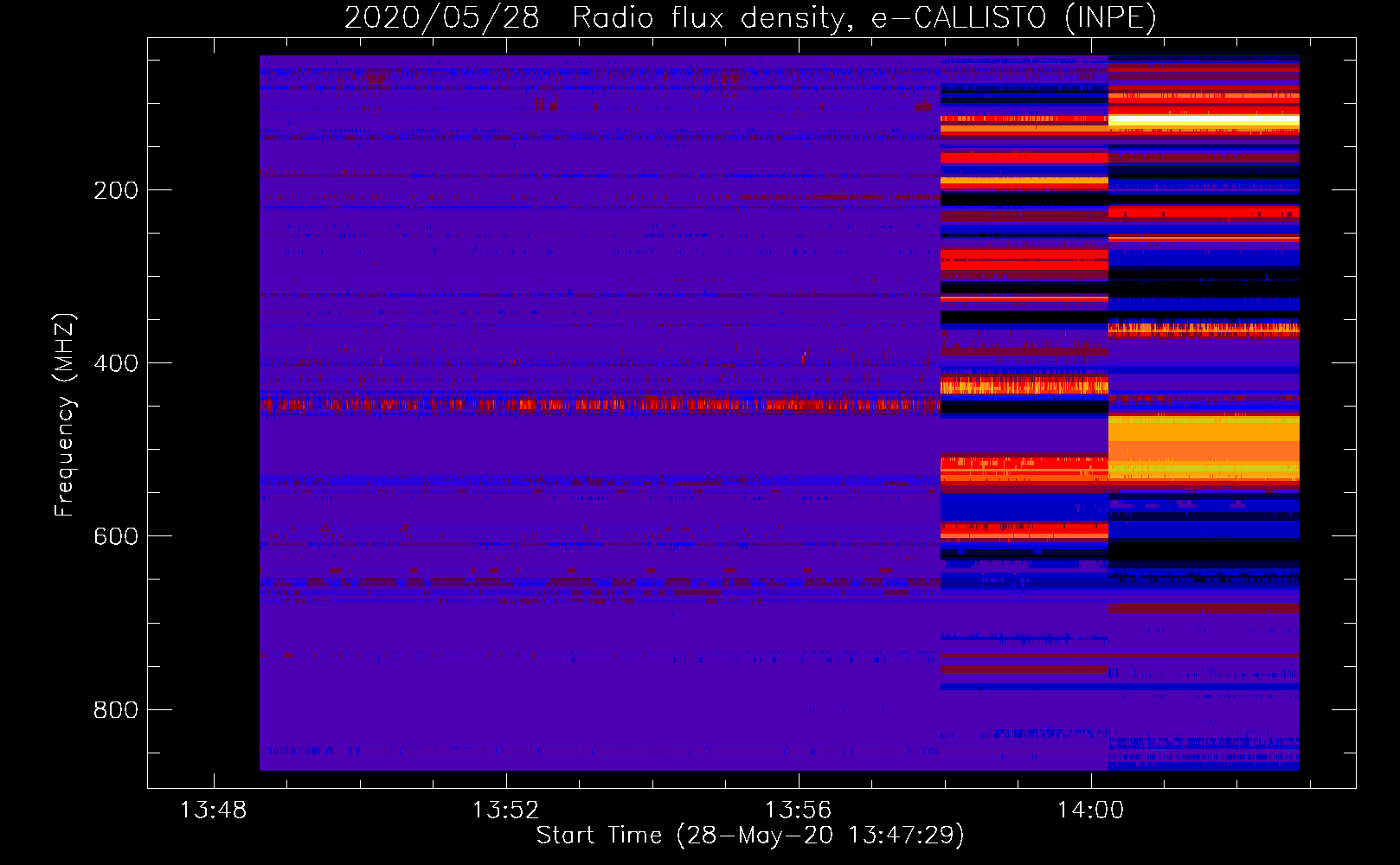Click the 13:48 time tick label

click(213, 811)
